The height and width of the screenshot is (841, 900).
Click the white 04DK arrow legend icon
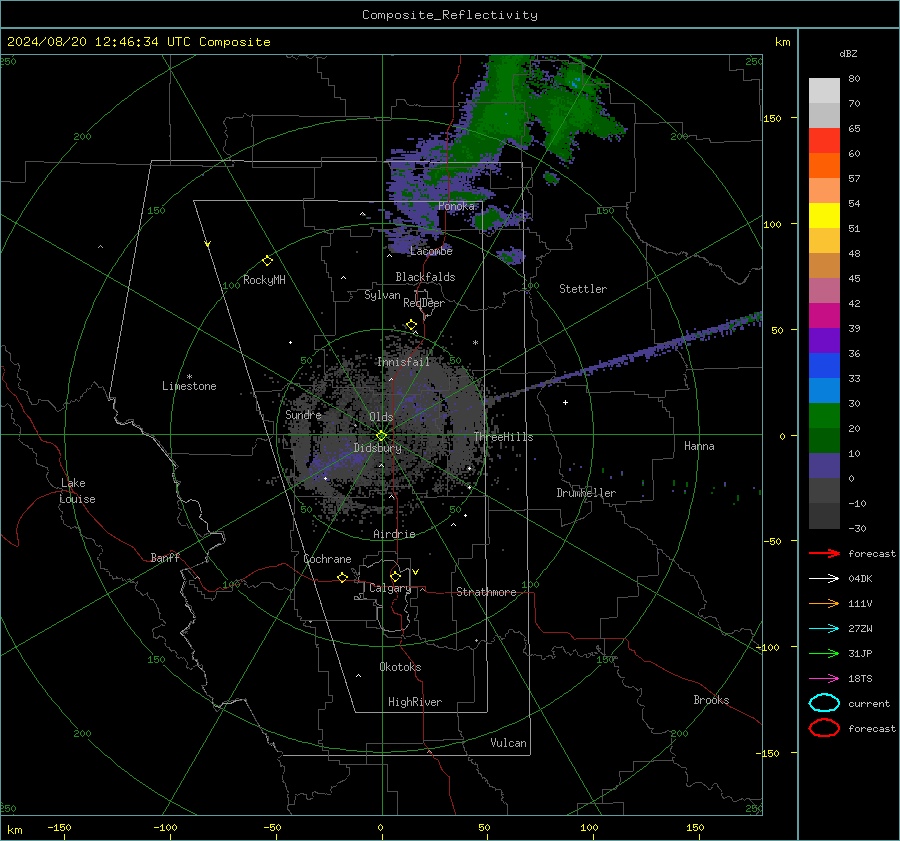click(x=824, y=578)
